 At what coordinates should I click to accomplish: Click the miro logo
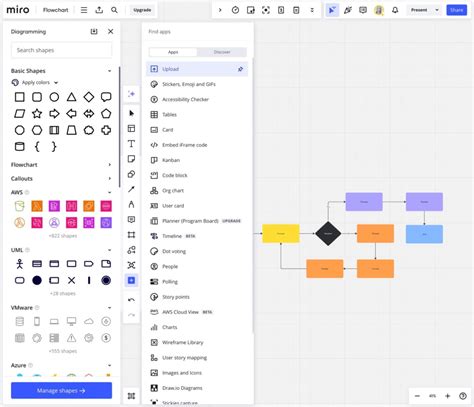[18, 10]
